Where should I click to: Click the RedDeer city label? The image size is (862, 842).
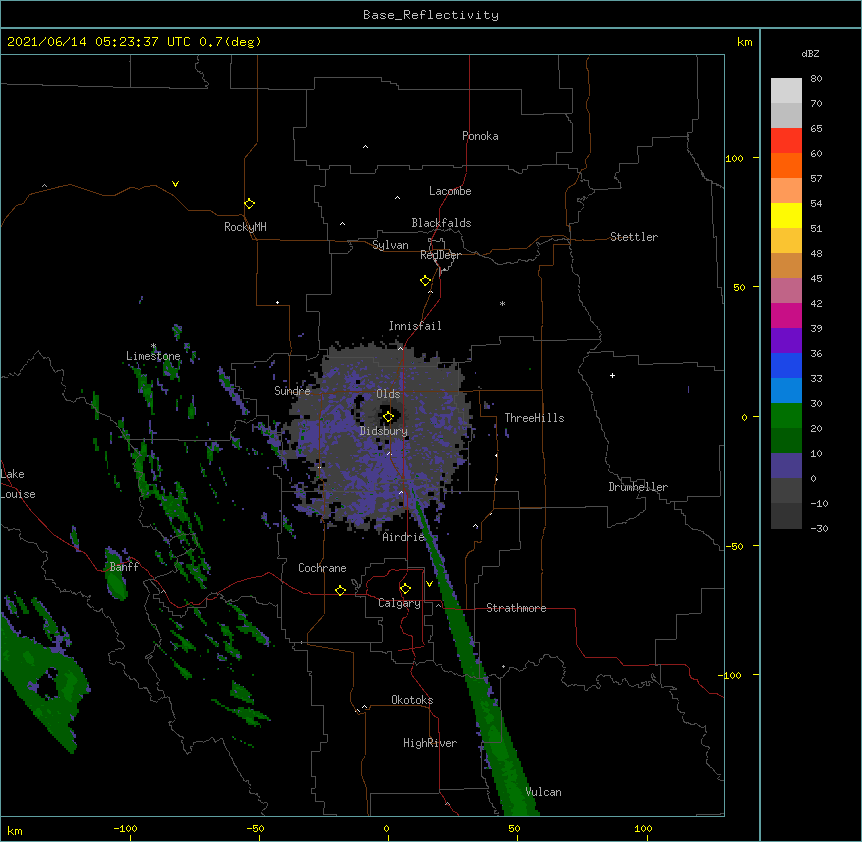click(x=440, y=255)
